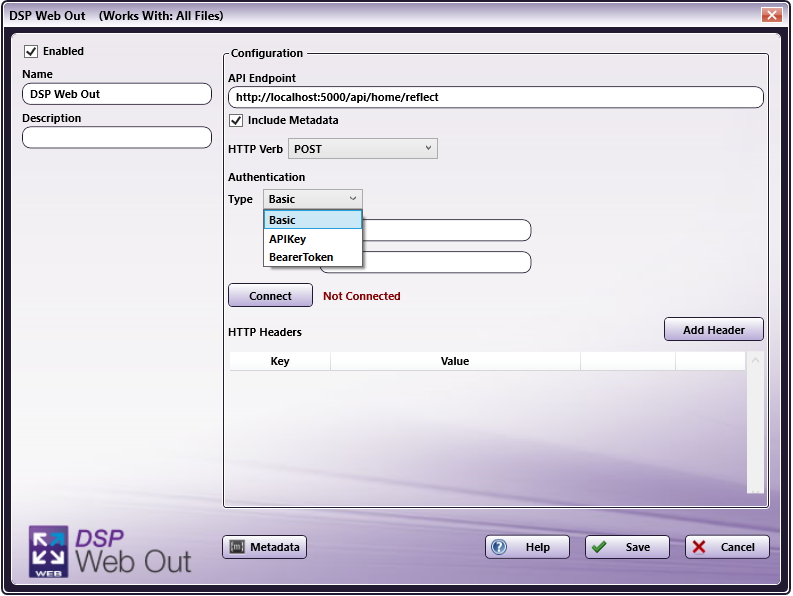This screenshot has height=596, width=793.
Task: Save the configuration
Action: (627, 547)
